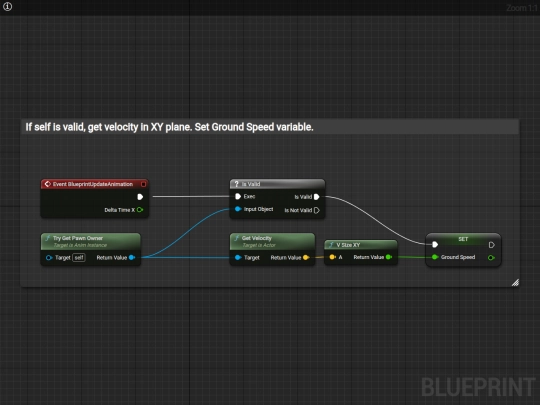
Task: Click the info icon at top-left corner
Action: coord(7,6)
